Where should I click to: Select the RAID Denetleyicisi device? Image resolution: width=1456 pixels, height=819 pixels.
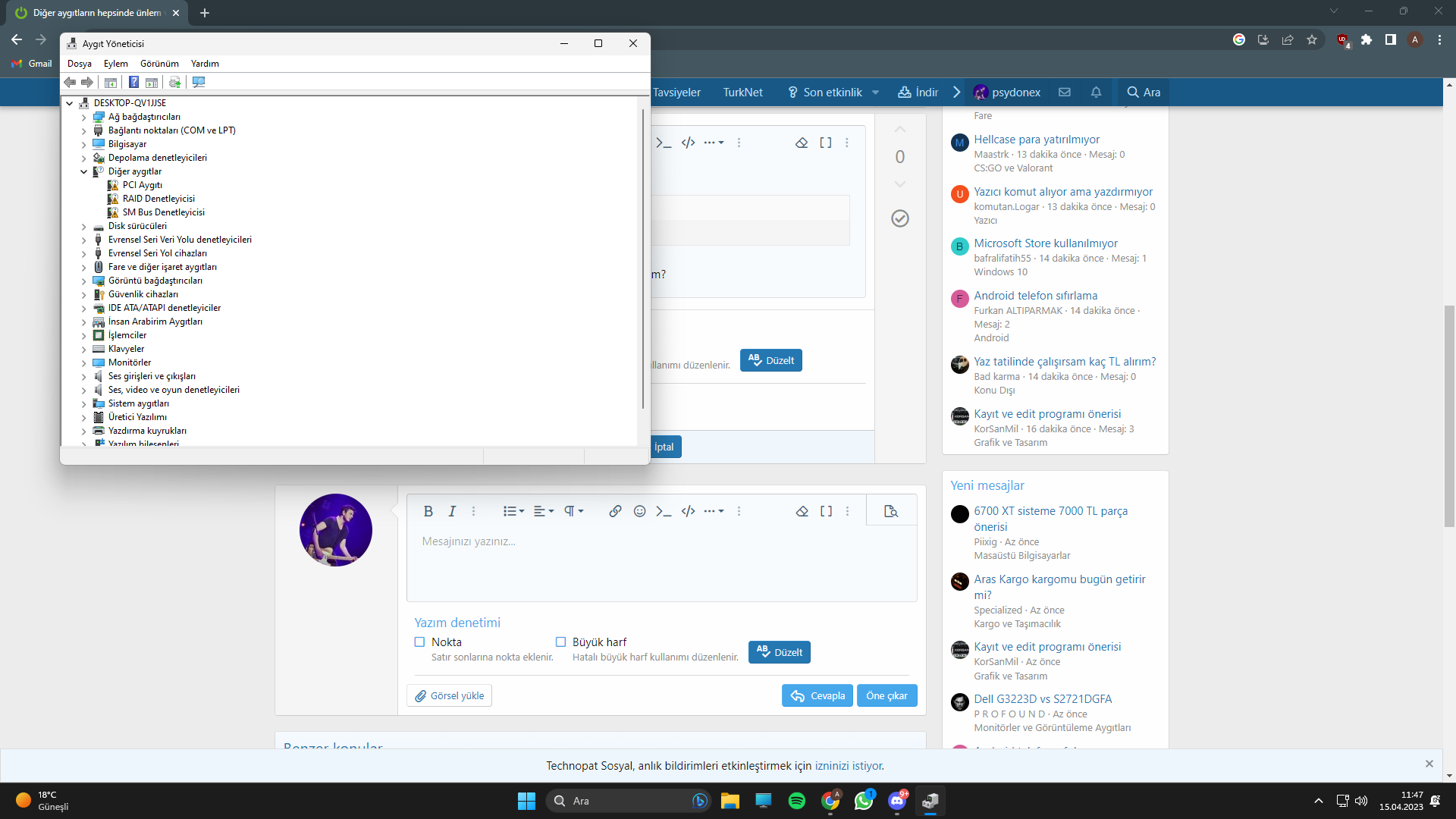pos(158,199)
